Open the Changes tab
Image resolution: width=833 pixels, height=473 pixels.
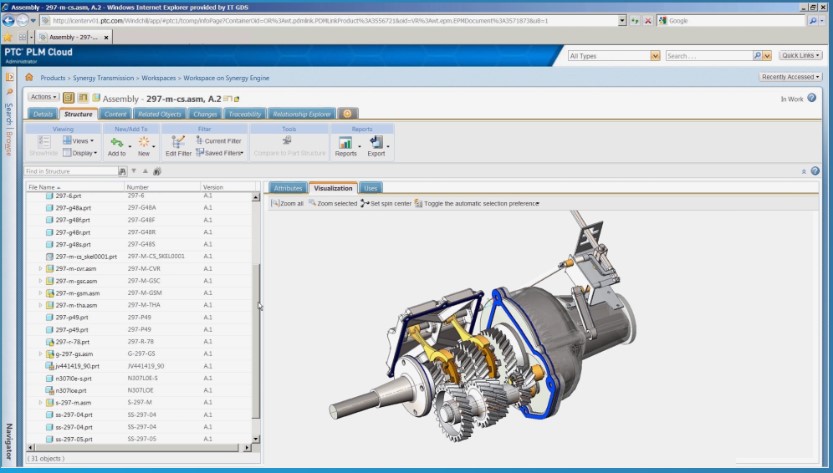click(205, 114)
